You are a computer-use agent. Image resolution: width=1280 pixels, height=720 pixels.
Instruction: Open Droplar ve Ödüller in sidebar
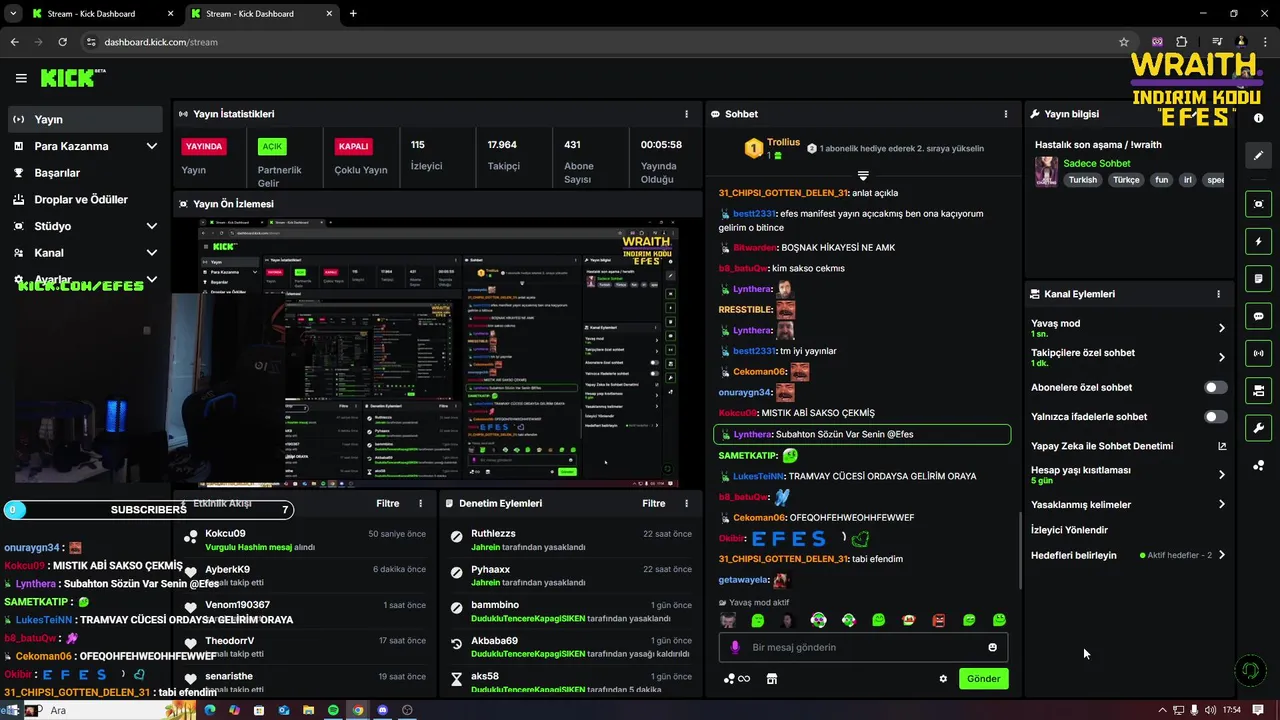pyautogui.click(x=84, y=199)
